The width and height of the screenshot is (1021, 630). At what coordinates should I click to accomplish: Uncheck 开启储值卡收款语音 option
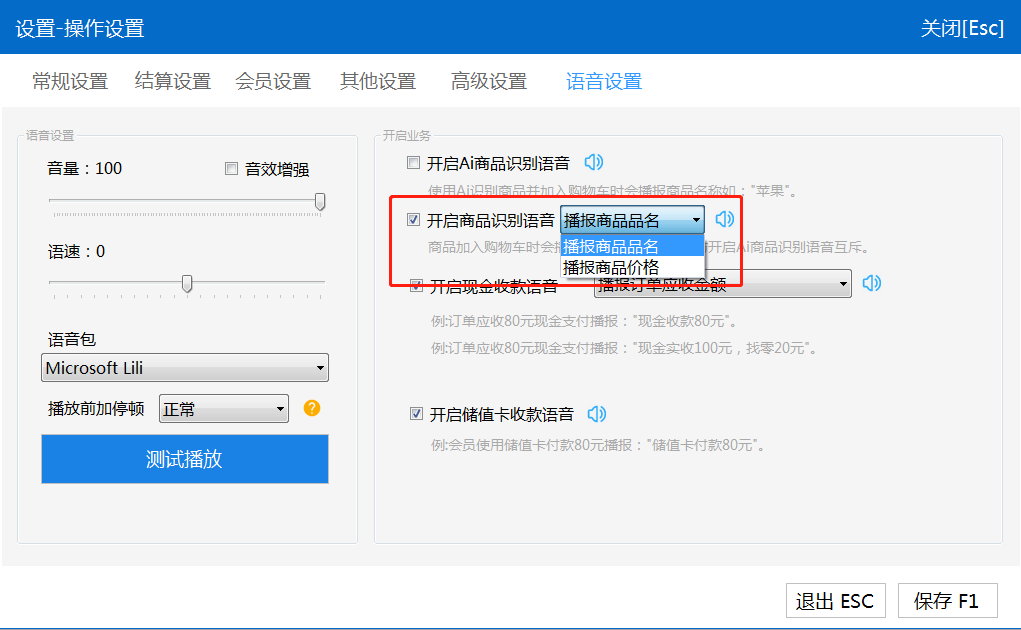[416, 414]
